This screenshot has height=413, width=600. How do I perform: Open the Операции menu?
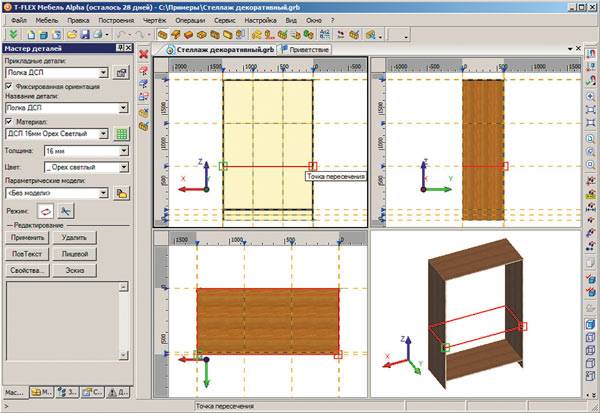coord(190,20)
